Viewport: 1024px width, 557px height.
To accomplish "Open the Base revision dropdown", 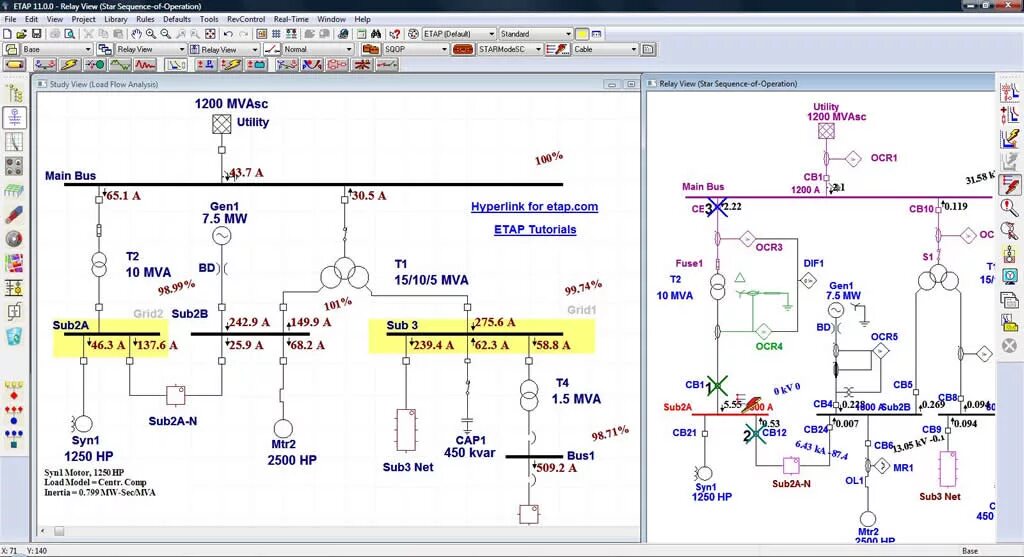I will point(57,49).
